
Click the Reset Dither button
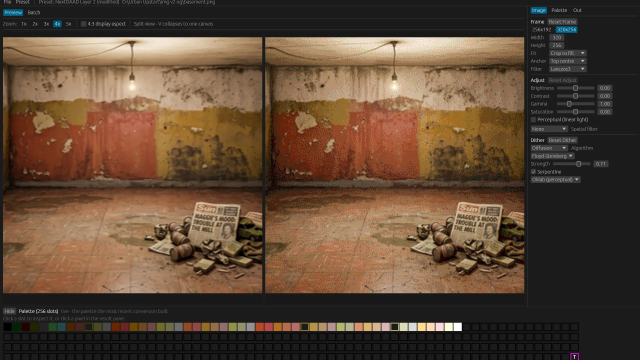click(562, 140)
